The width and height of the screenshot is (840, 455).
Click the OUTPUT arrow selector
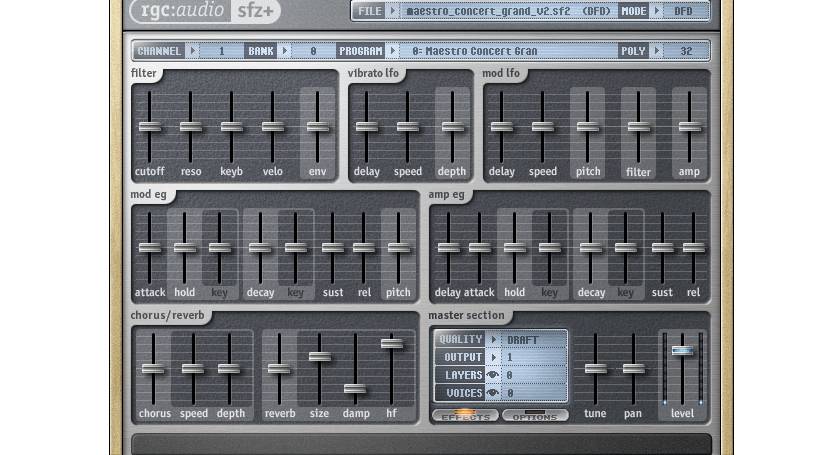(x=494, y=357)
